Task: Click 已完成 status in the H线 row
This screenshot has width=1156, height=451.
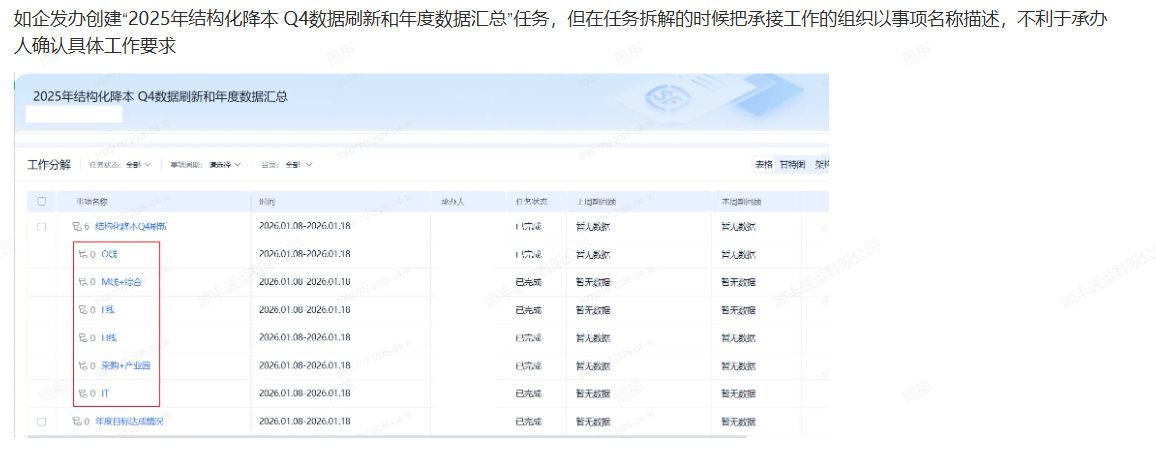Action: pyautogui.click(x=528, y=338)
